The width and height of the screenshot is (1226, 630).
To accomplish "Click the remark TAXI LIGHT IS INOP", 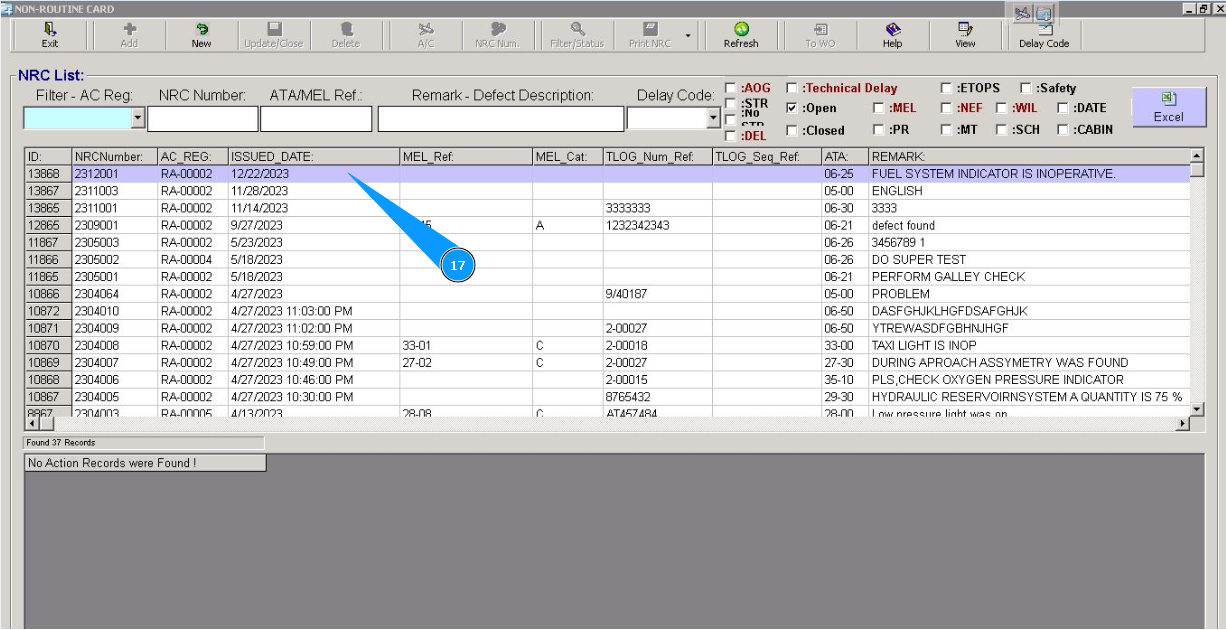I will coord(926,345).
